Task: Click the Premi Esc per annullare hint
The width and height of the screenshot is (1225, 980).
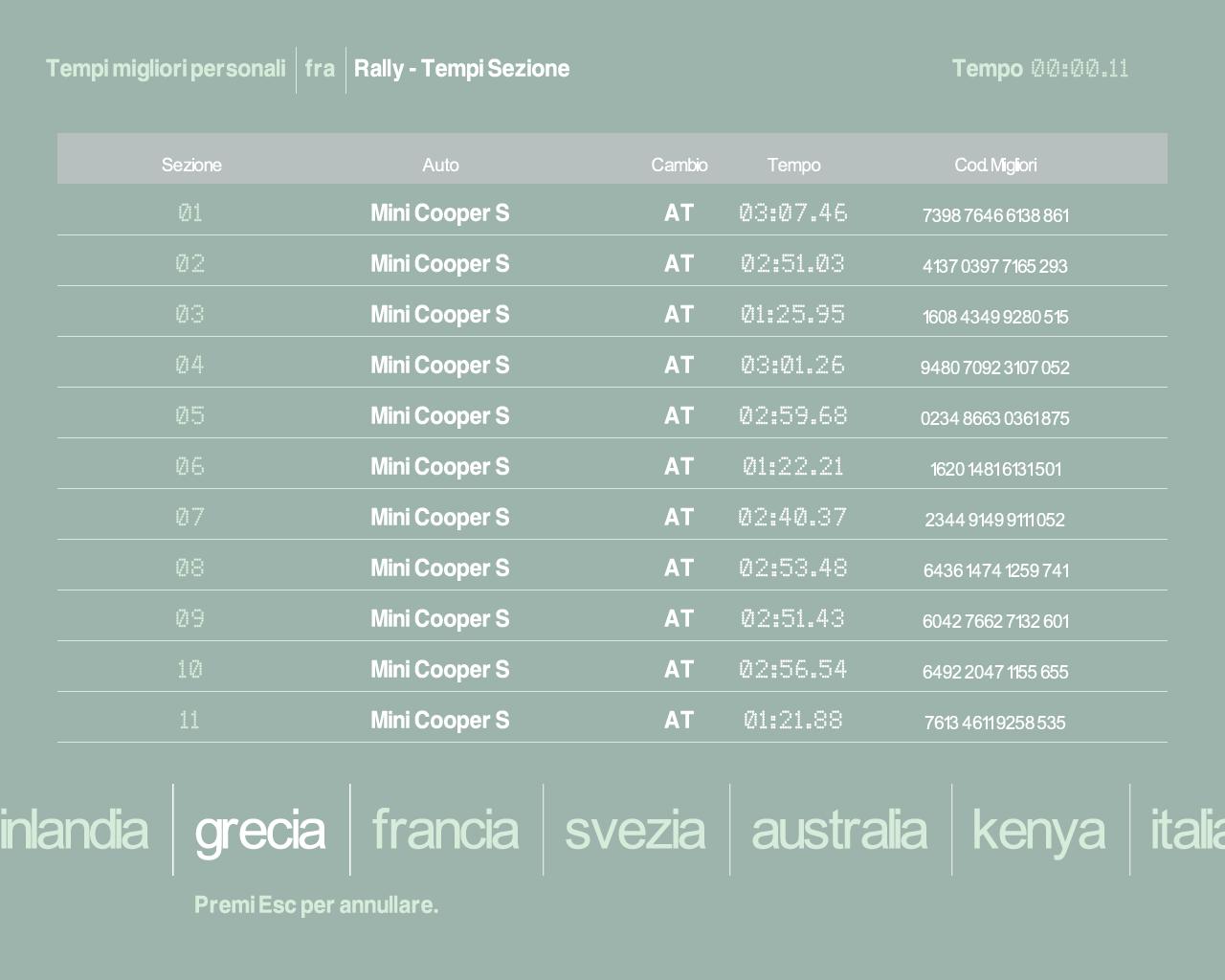Action: pyautogui.click(x=316, y=905)
